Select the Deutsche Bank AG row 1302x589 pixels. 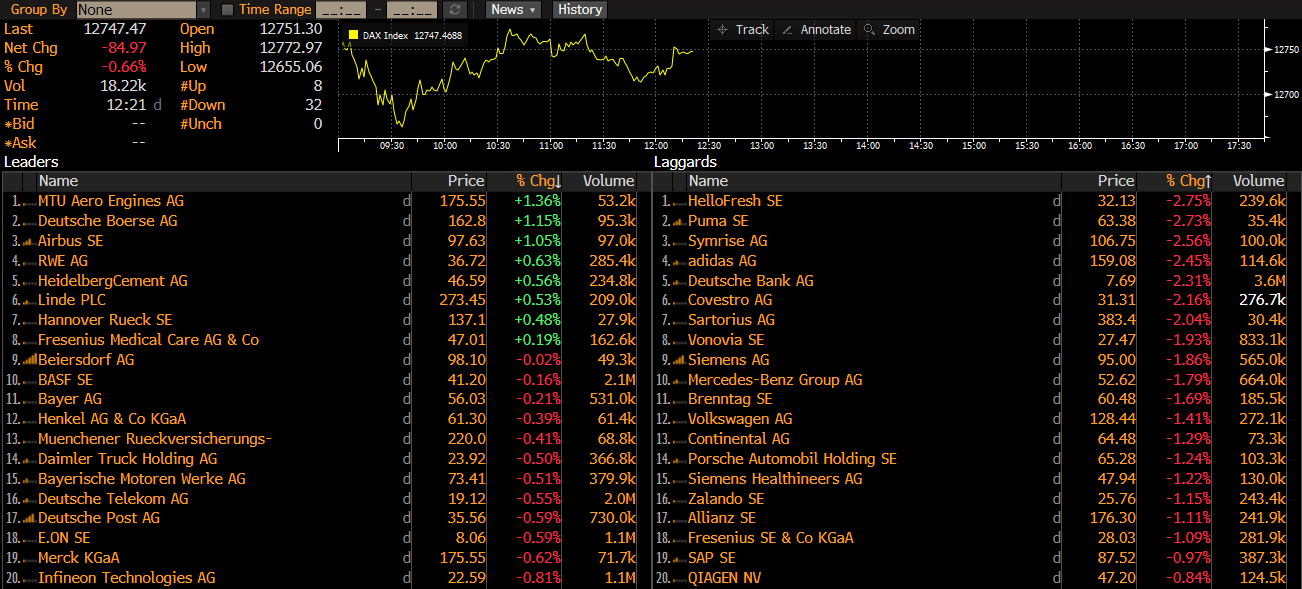pyautogui.click(x=750, y=281)
